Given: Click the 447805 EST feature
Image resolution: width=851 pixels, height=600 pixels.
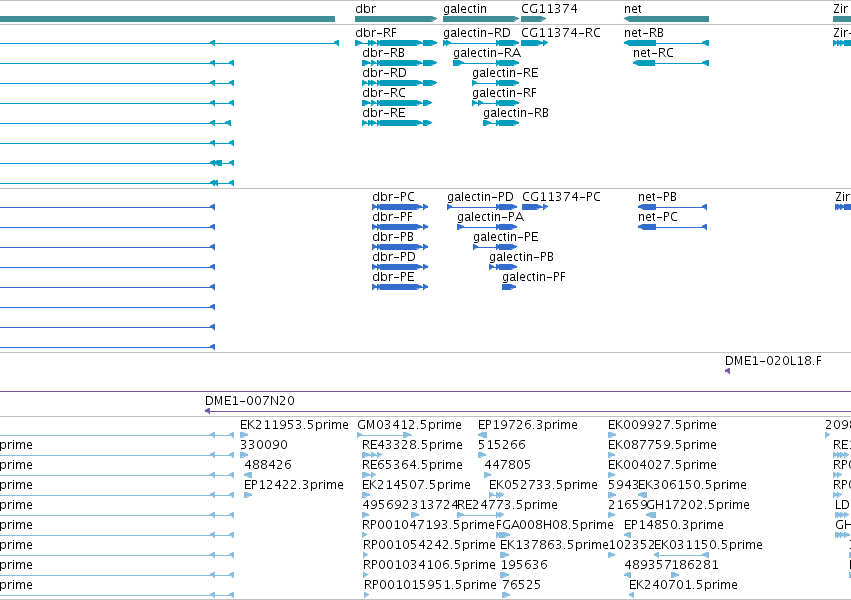Looking at the screenshot, I should point(487,475).
